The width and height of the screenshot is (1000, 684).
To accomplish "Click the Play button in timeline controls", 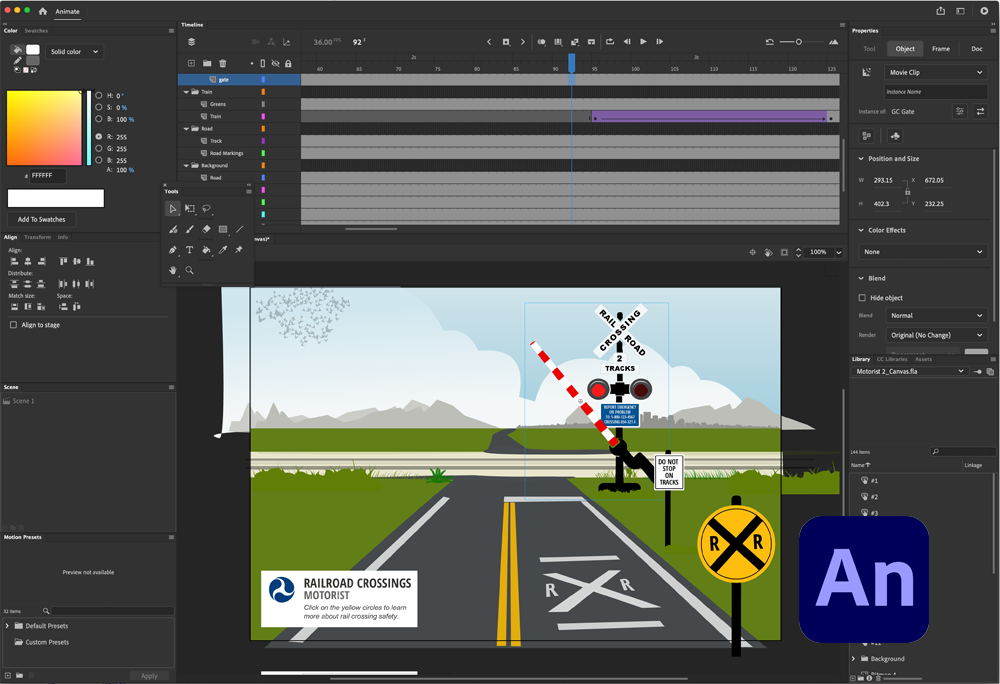I will point(643,42).
